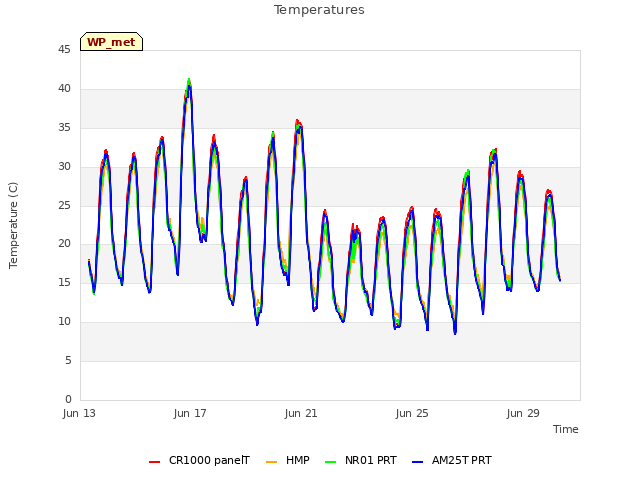Click the Temperature (C) axis title
Image resolution: width=640 pixels, height=480 pixels.
[13, 225]
